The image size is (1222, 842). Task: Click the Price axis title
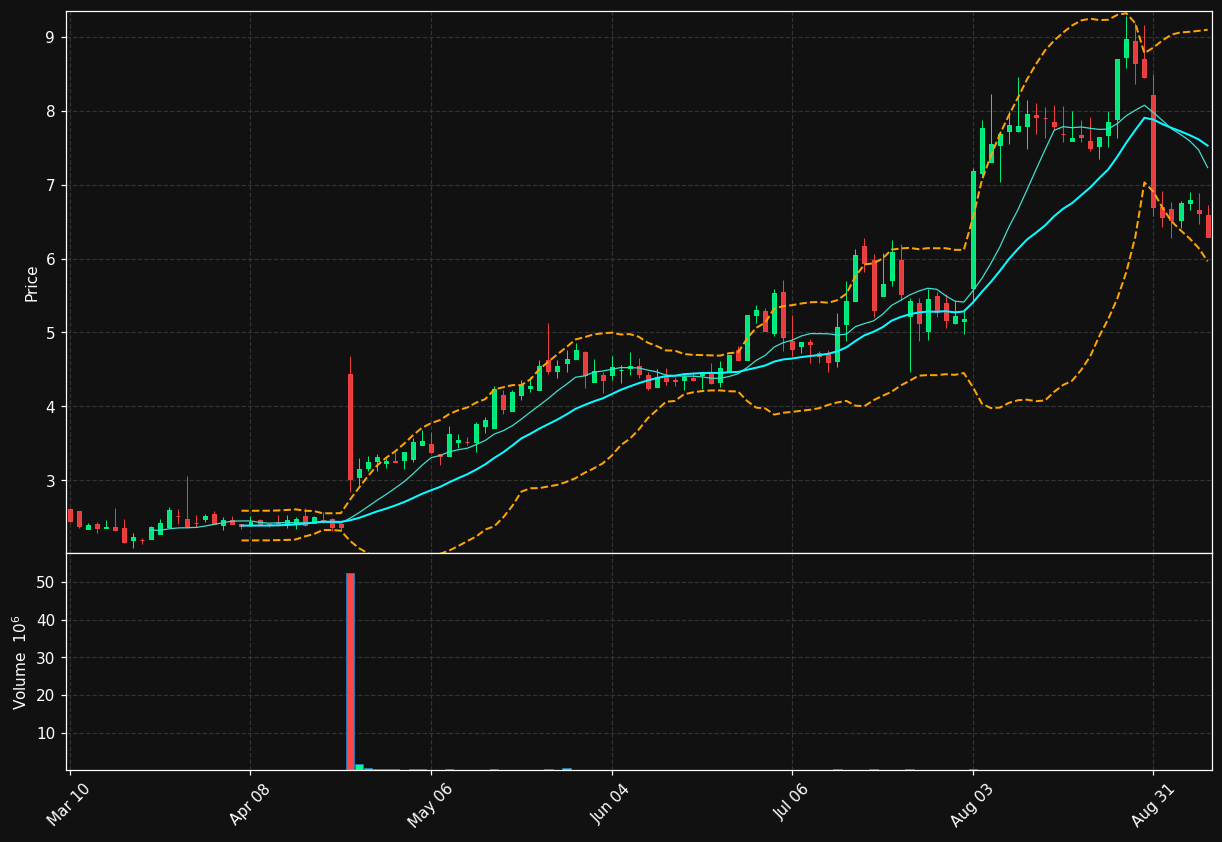coord(32,284)
